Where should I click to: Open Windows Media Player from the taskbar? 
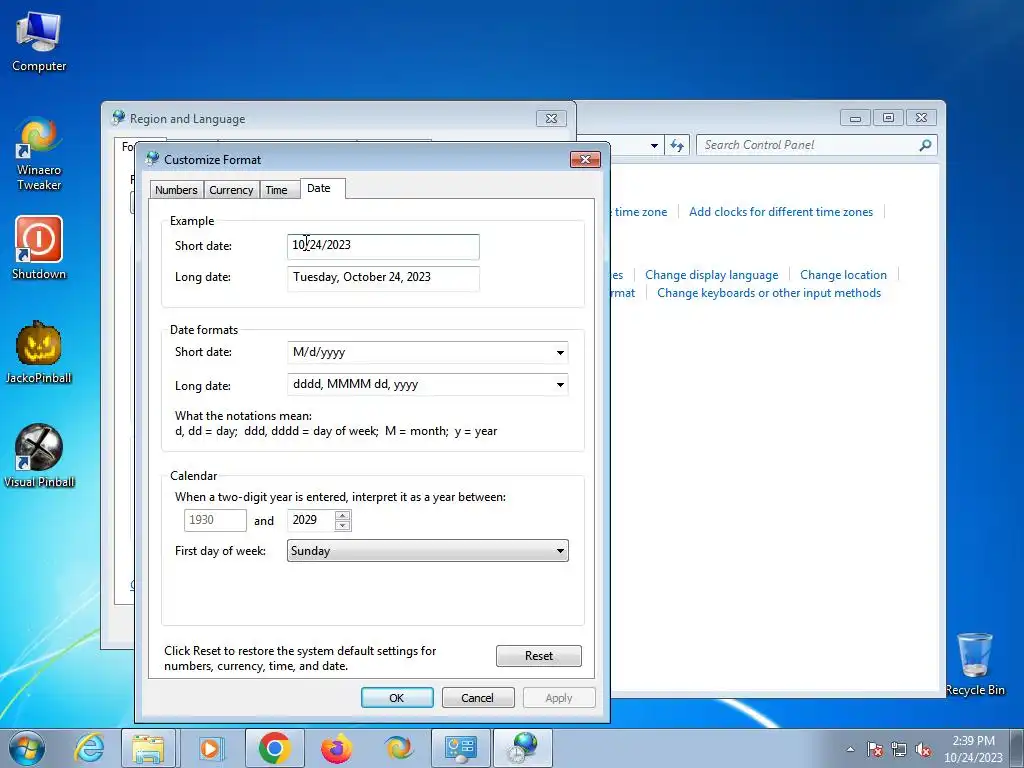point(210,748)
